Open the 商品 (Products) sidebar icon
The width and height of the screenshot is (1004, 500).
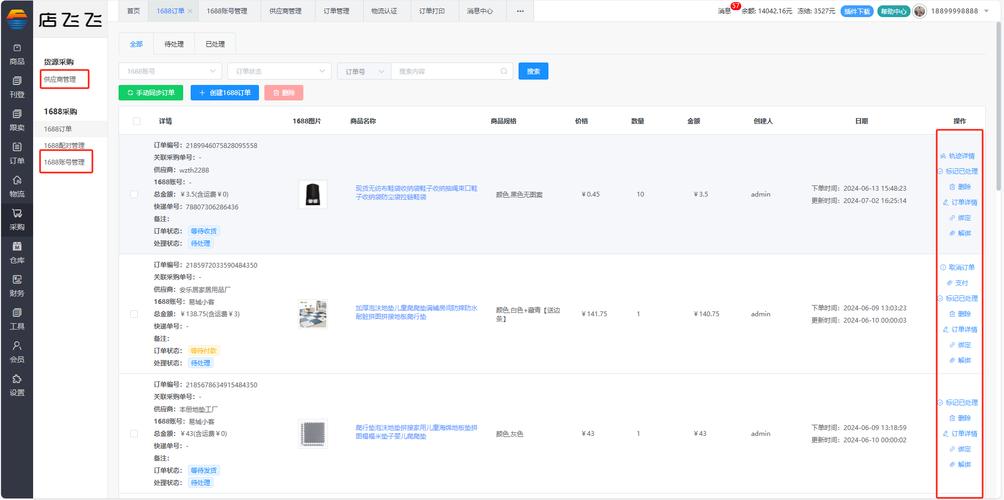pyautogui.click(x=17, y=53)
